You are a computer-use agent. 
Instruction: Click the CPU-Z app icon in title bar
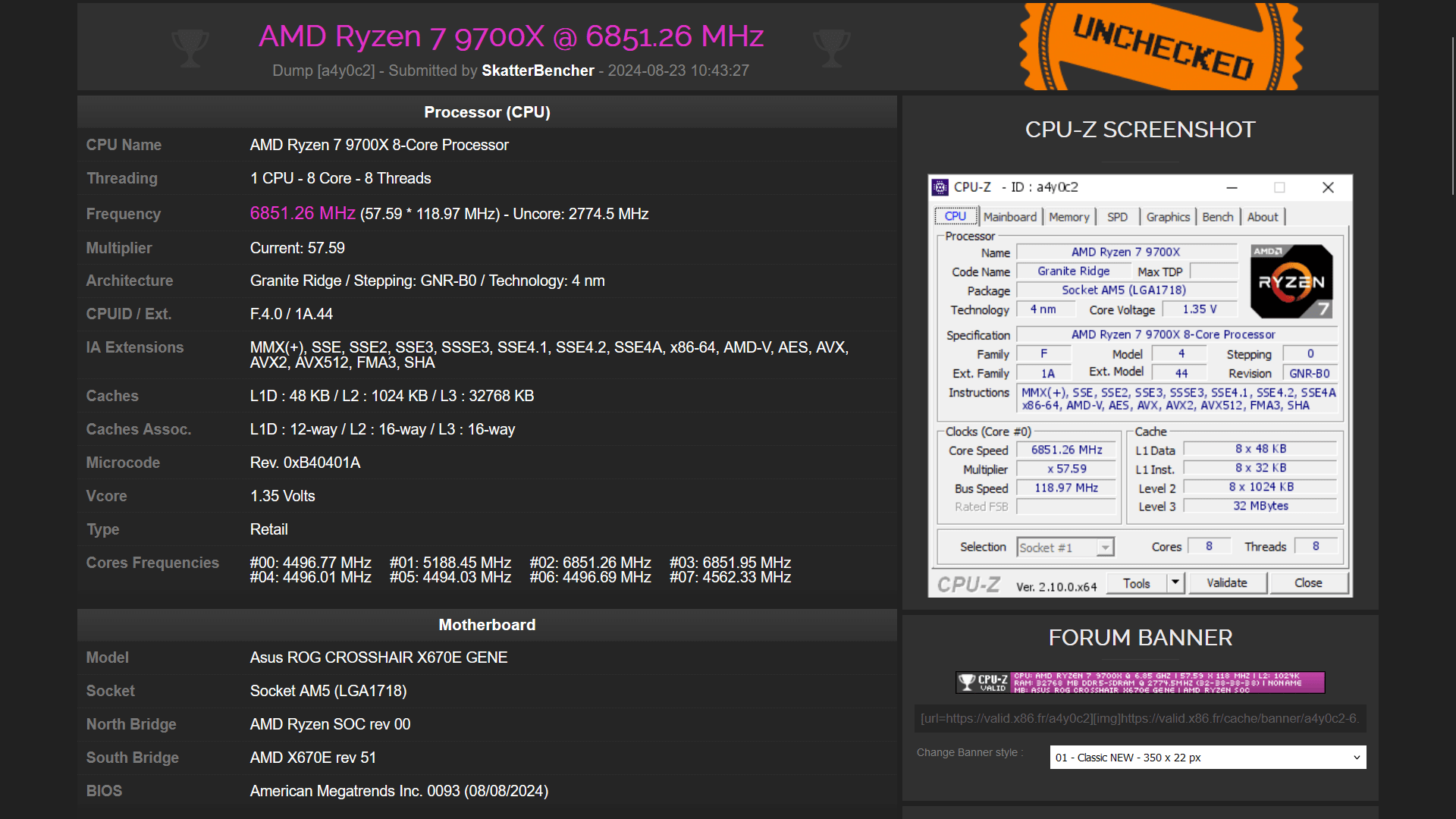point(940,187)
